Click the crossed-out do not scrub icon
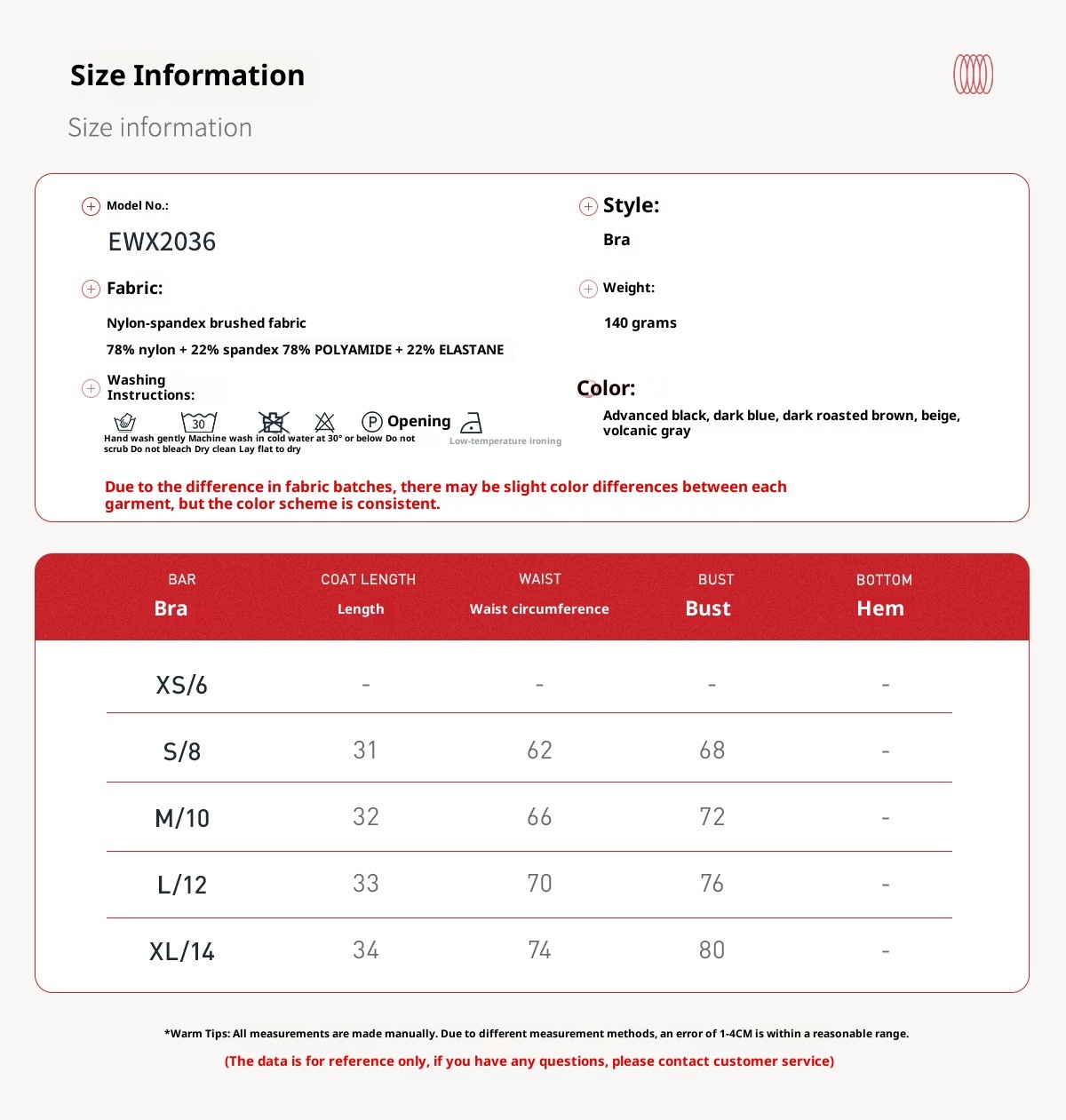Image resolution: width=1066 pixels, height=1120 pixels. click(x=274, y=422)
